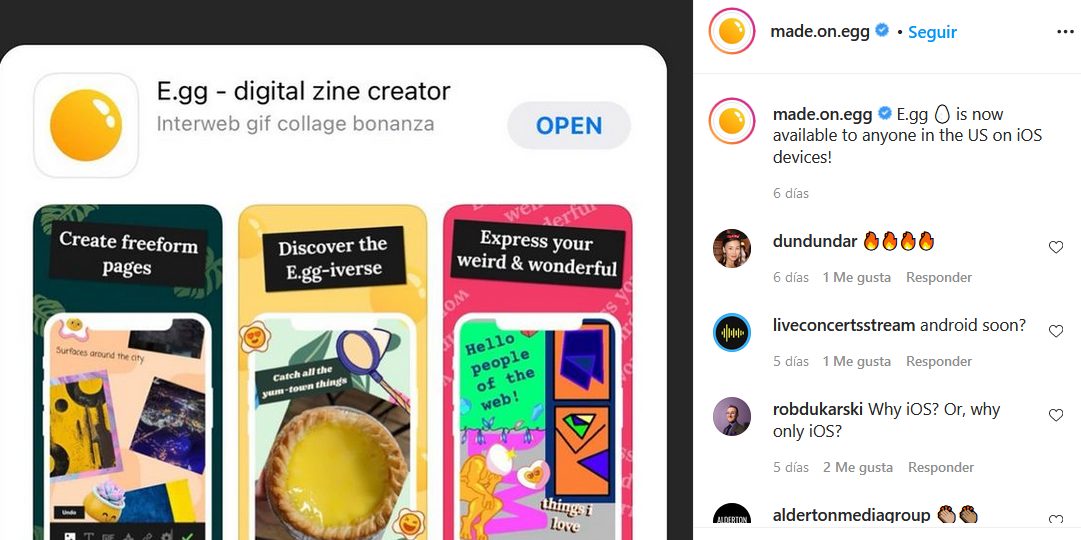Open dundundar's profile picture

(x=731, y=248)
